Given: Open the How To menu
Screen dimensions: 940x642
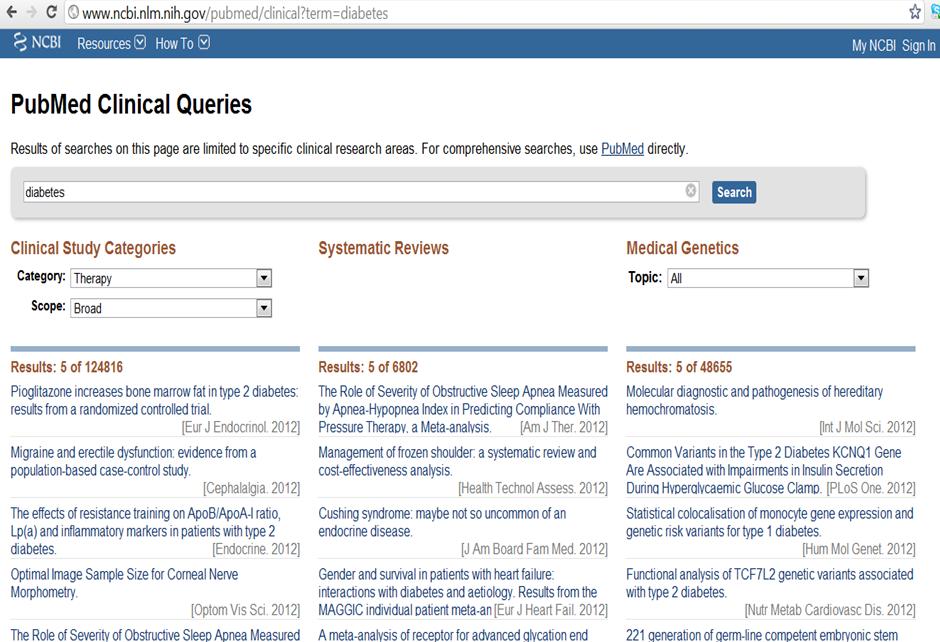Looking at the screenshot, I should [182, 43].
